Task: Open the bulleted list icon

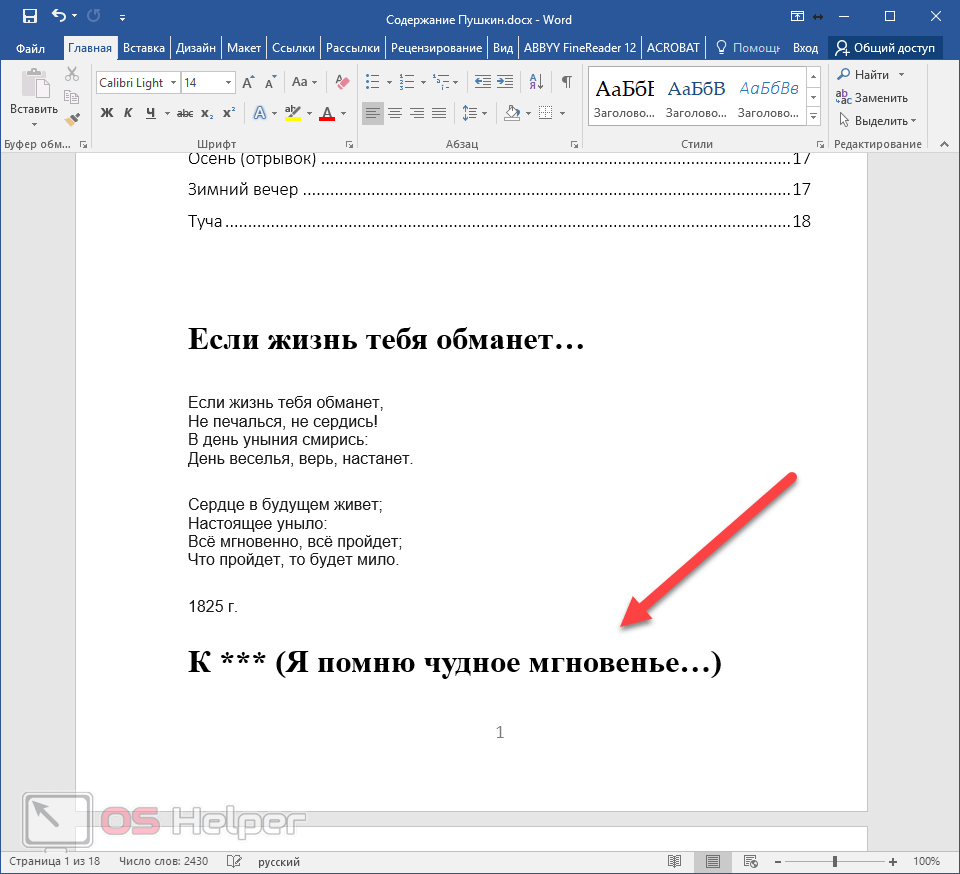Action: pos(372,81)
